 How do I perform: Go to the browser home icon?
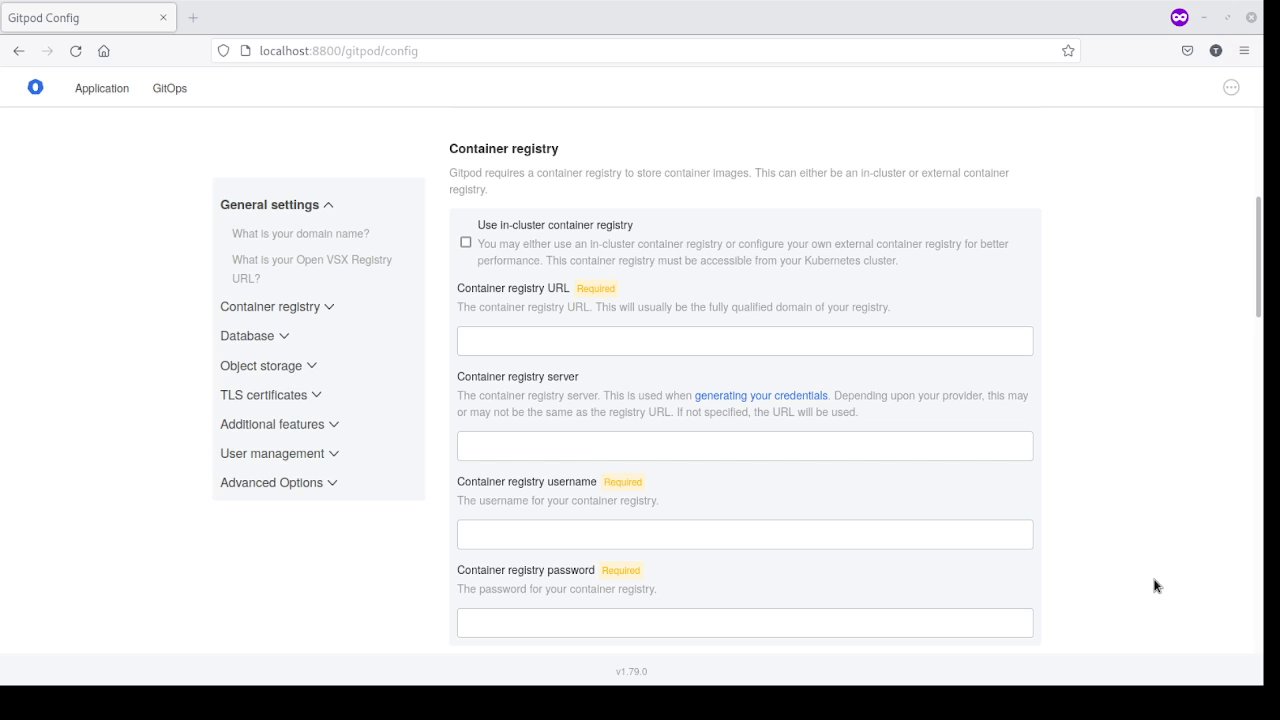point(104,51)
